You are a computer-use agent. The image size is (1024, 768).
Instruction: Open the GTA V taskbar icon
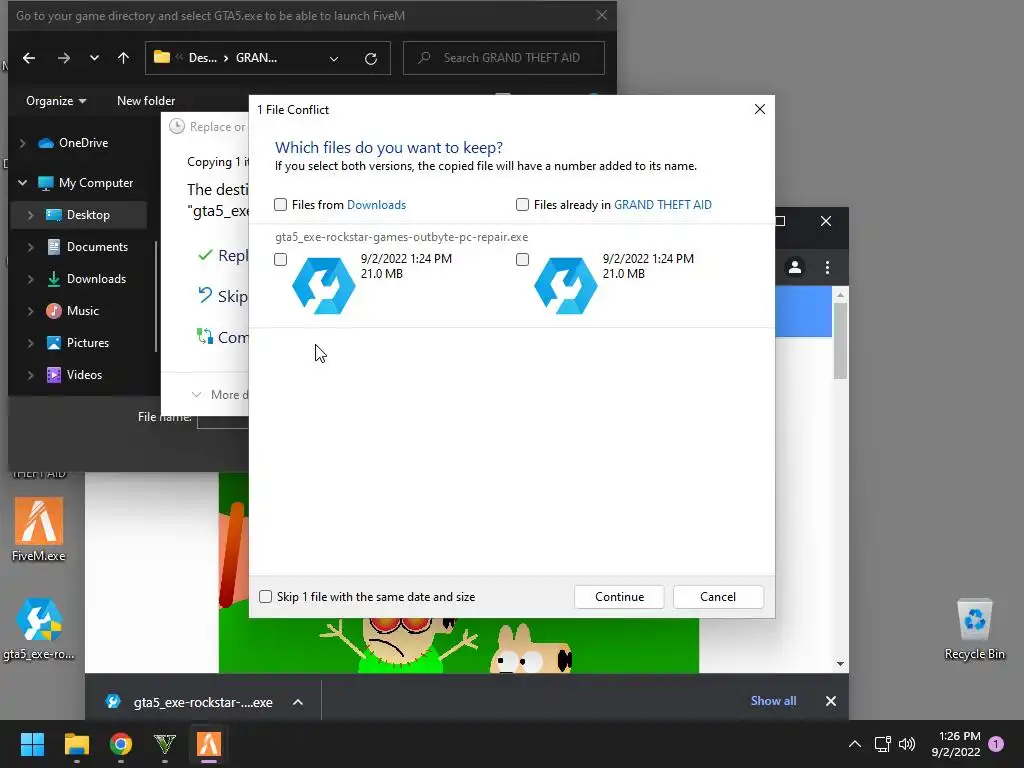tap(165, 744)
